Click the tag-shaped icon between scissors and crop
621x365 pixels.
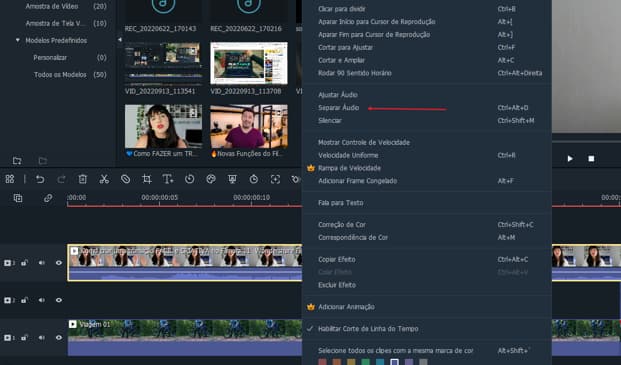tap(125, 179)
